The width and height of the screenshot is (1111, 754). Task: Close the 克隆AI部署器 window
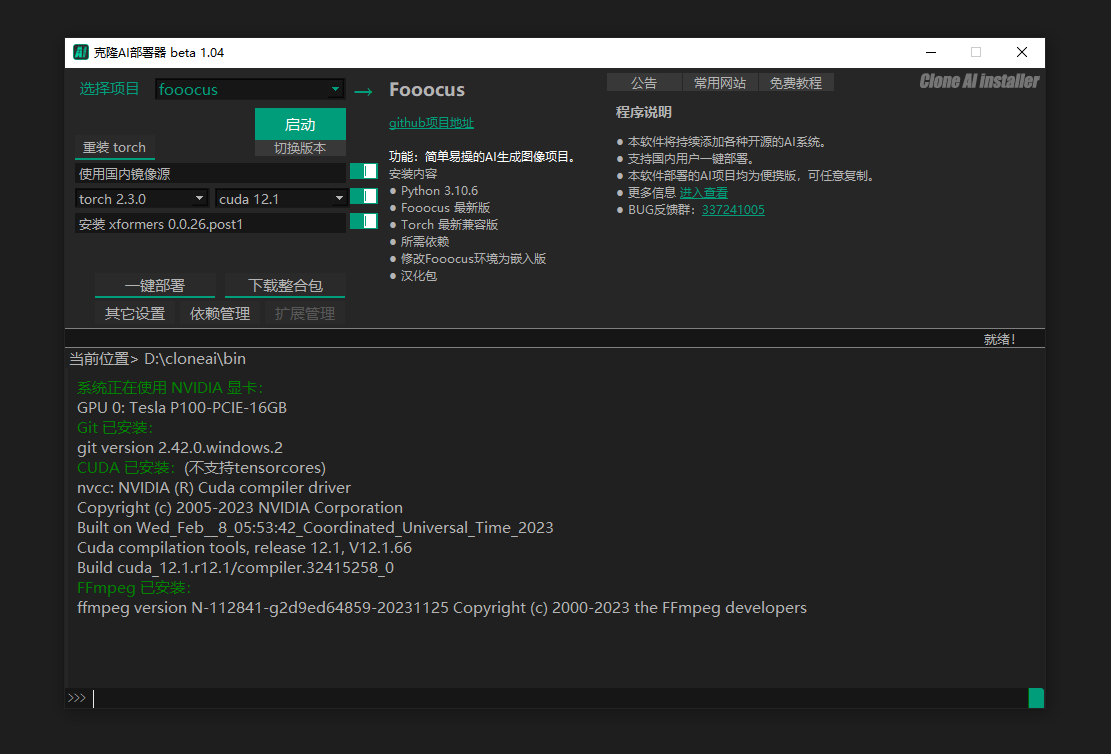(1022, 52)
